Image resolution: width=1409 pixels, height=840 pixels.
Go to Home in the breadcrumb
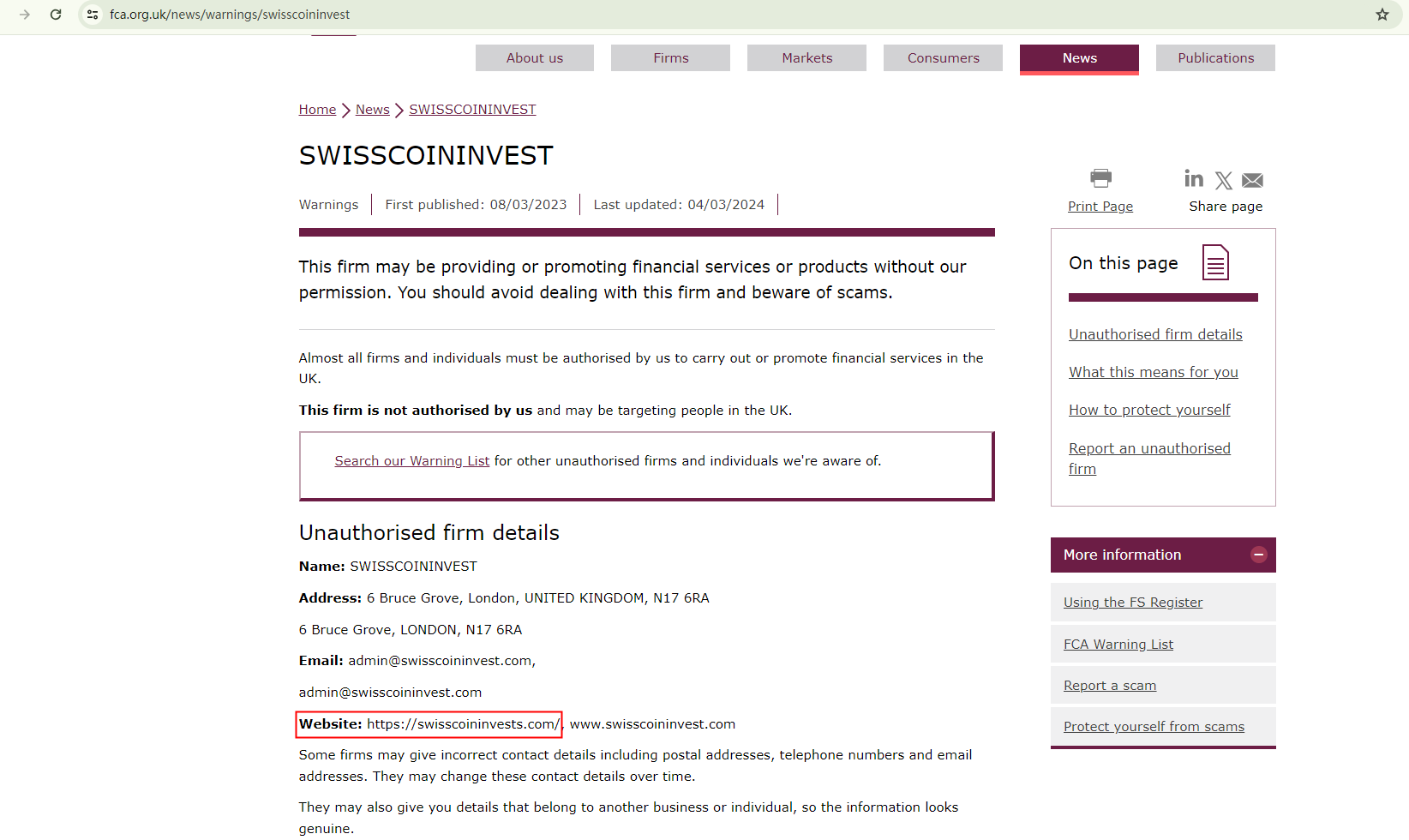(x=317, y=110)
